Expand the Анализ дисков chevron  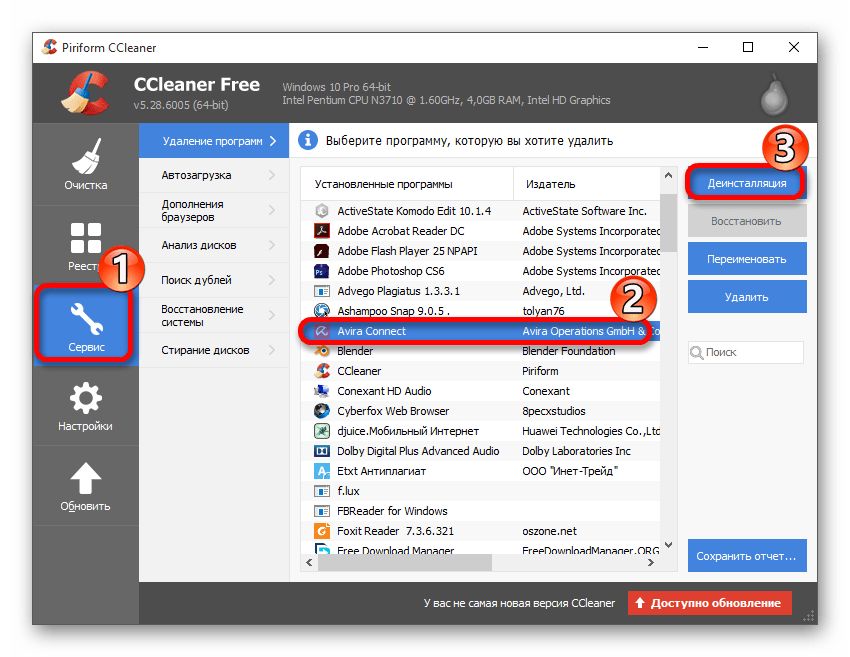coord(272,245)
